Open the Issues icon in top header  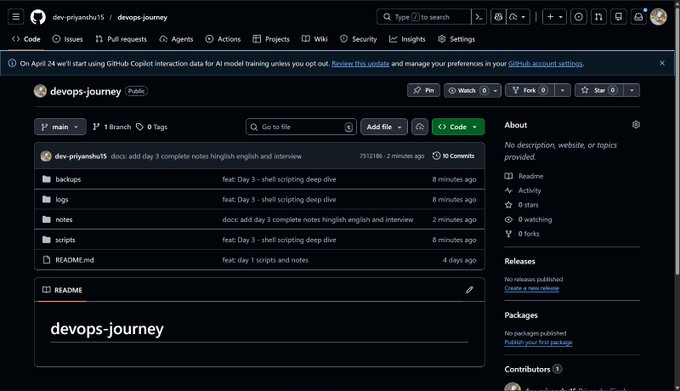click(x=579, y=17)
